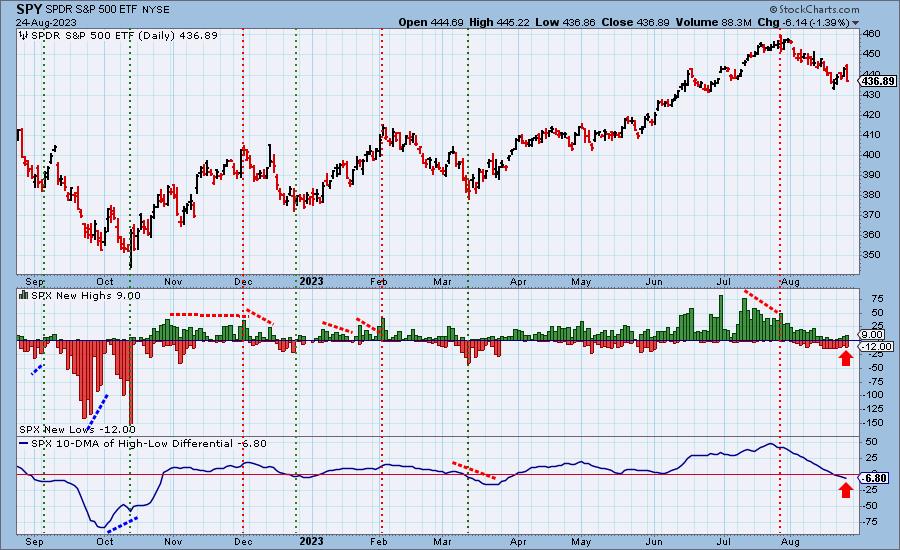900x550 pixels.
Task: Click the 2023 year label under the differential panel
Action: click(312, 541)
